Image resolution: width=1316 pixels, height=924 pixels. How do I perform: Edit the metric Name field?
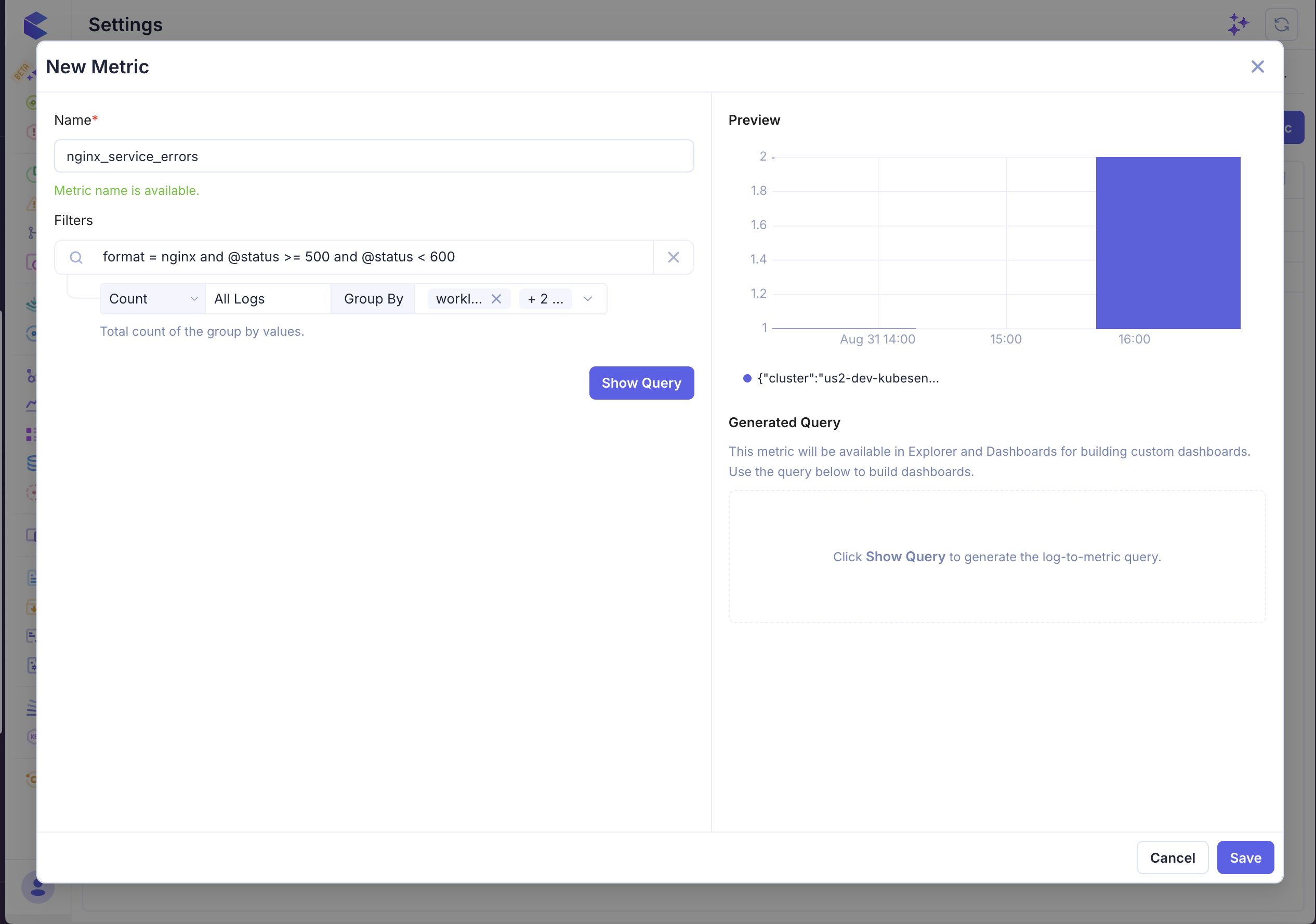(374, 156)
